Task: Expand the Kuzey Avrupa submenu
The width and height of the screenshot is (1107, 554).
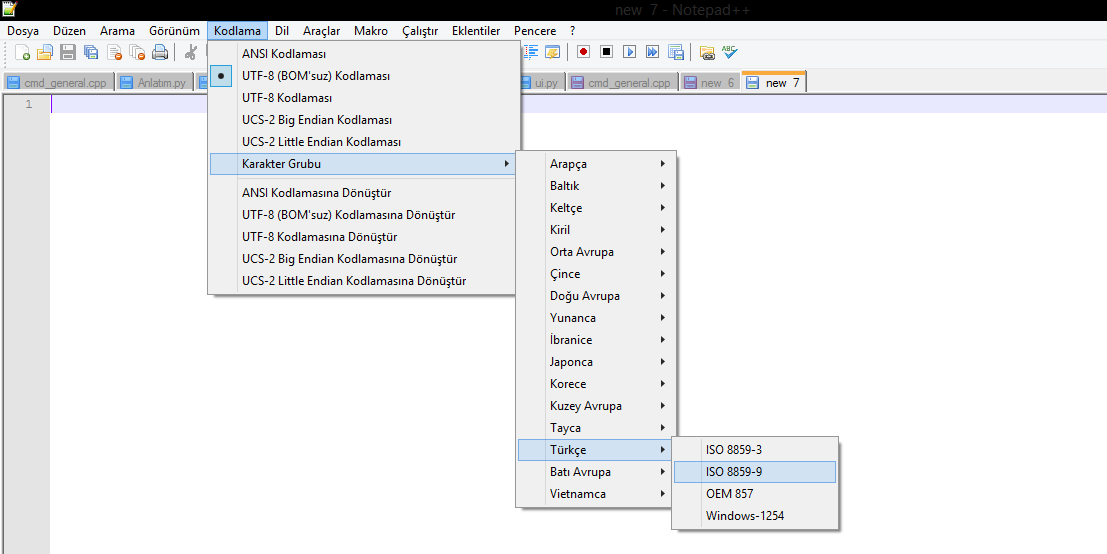Action: coord(596,406)
